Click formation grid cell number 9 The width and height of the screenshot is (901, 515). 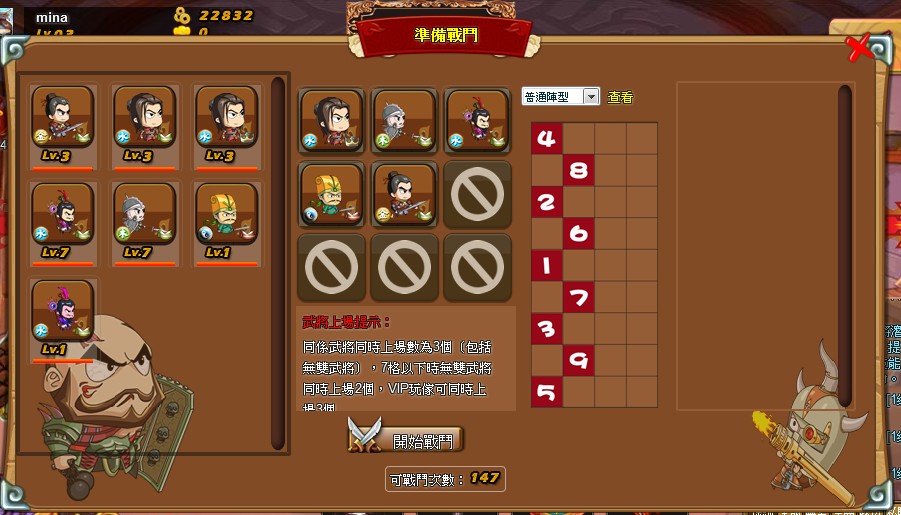tap(578, 360)
